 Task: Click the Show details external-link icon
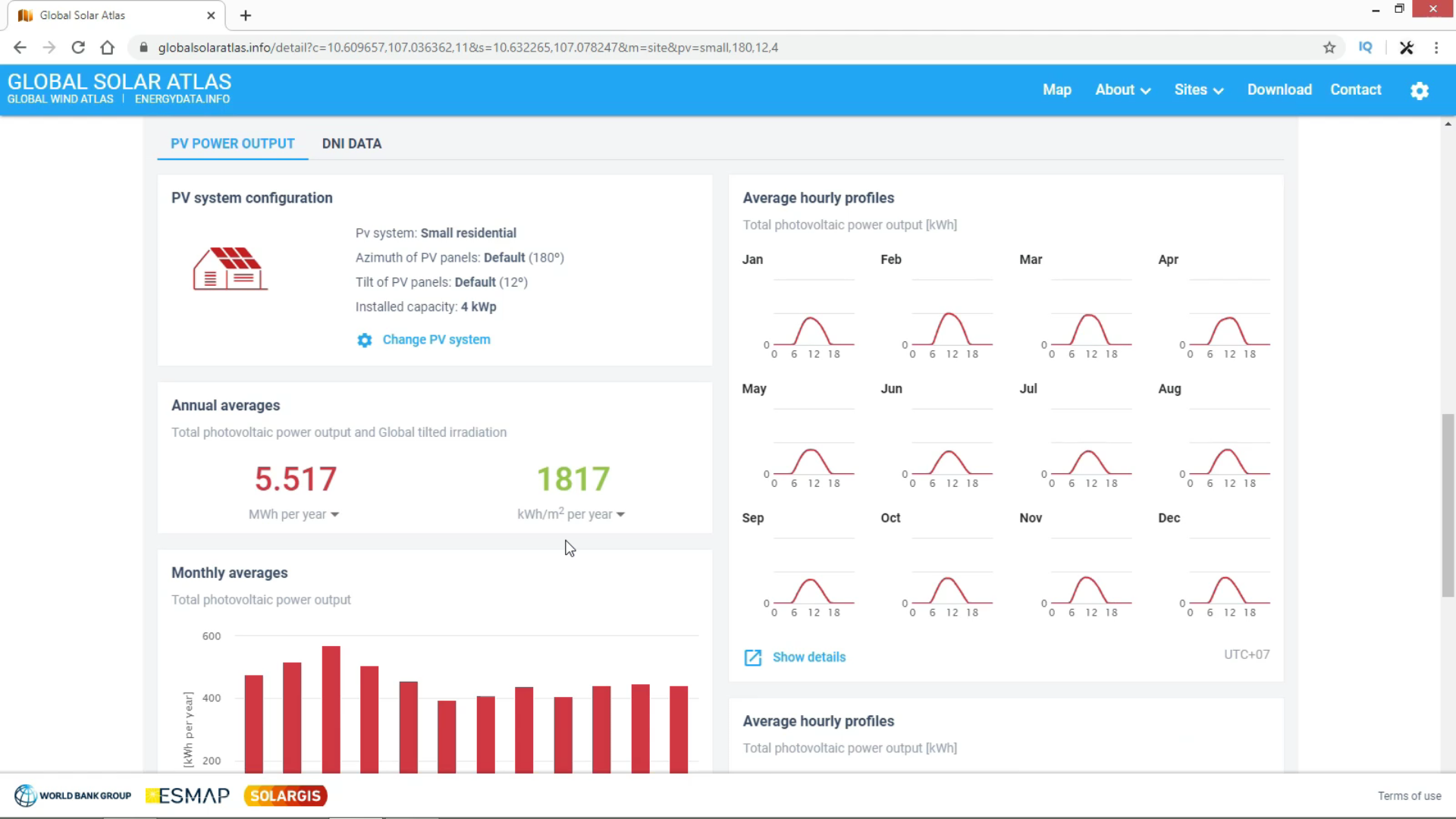point(752,657)
